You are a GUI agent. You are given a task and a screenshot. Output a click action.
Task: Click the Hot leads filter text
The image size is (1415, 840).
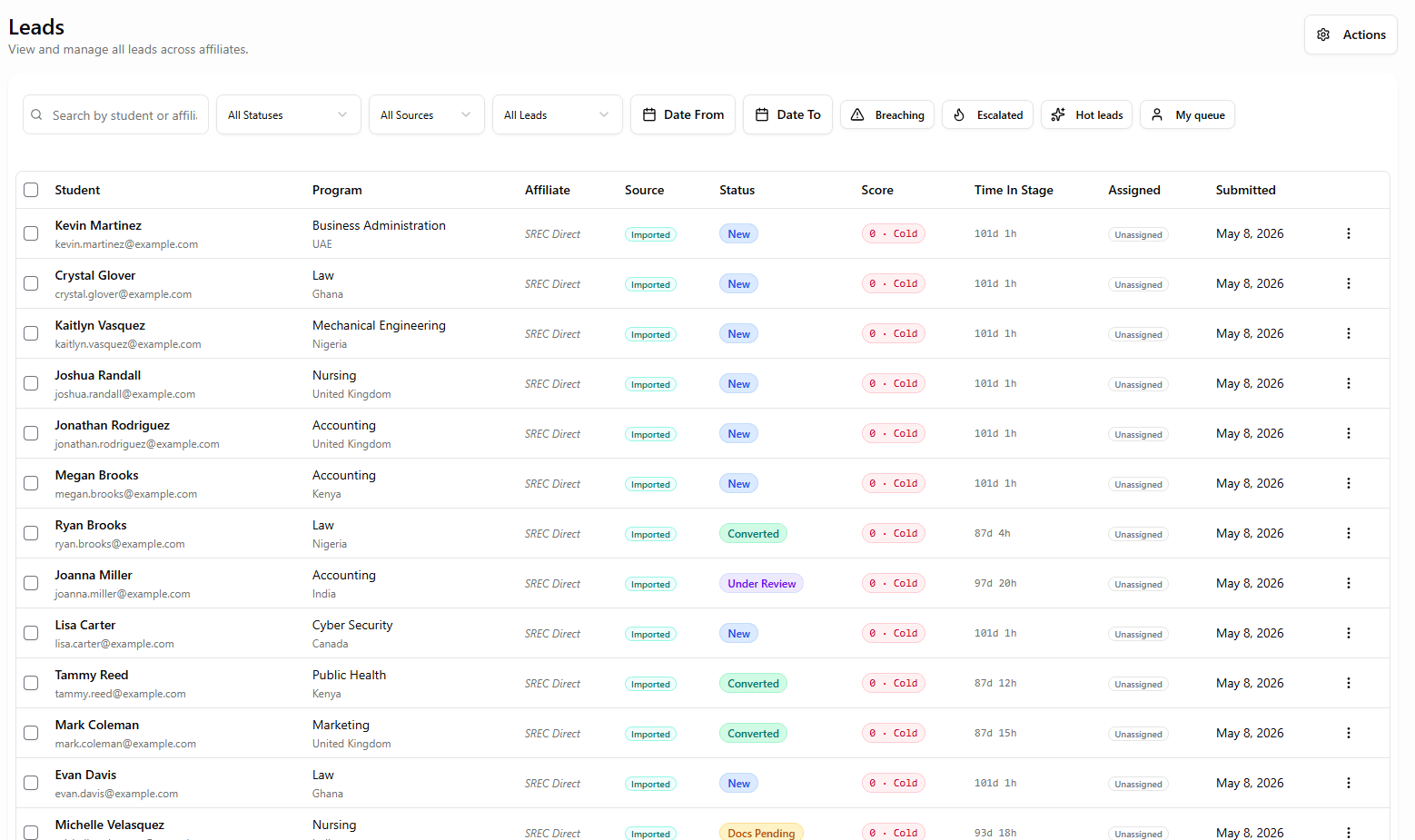coord(1099,115)
